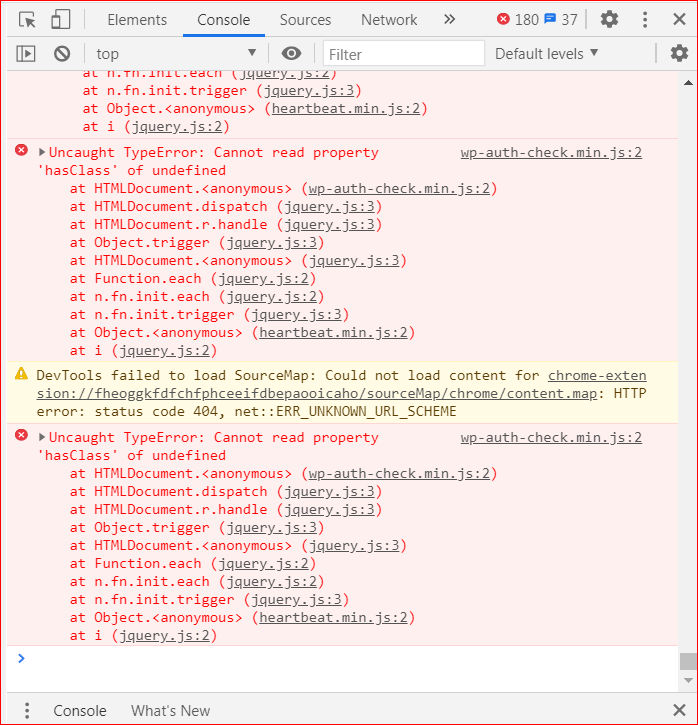Toggle the device toolbar icon
The width and height of the screenshot is (698, 725).
pos(61,20)
